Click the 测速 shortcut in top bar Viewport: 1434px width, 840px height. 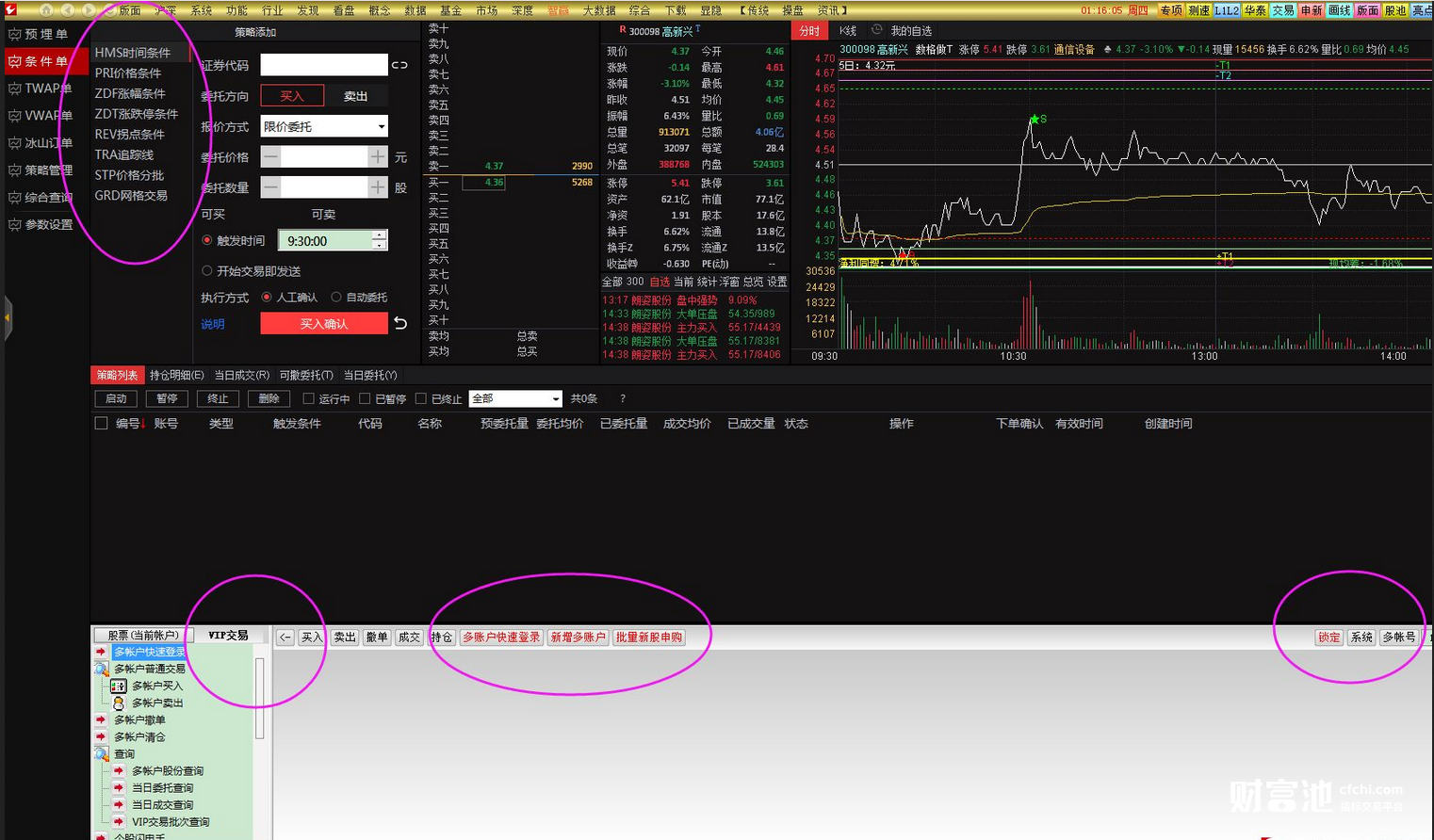(x=1198, y=10)
